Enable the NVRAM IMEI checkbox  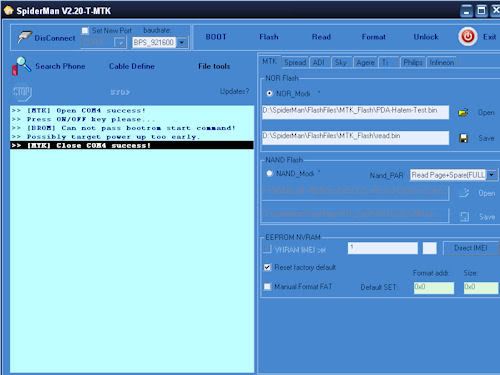[268, 249]
